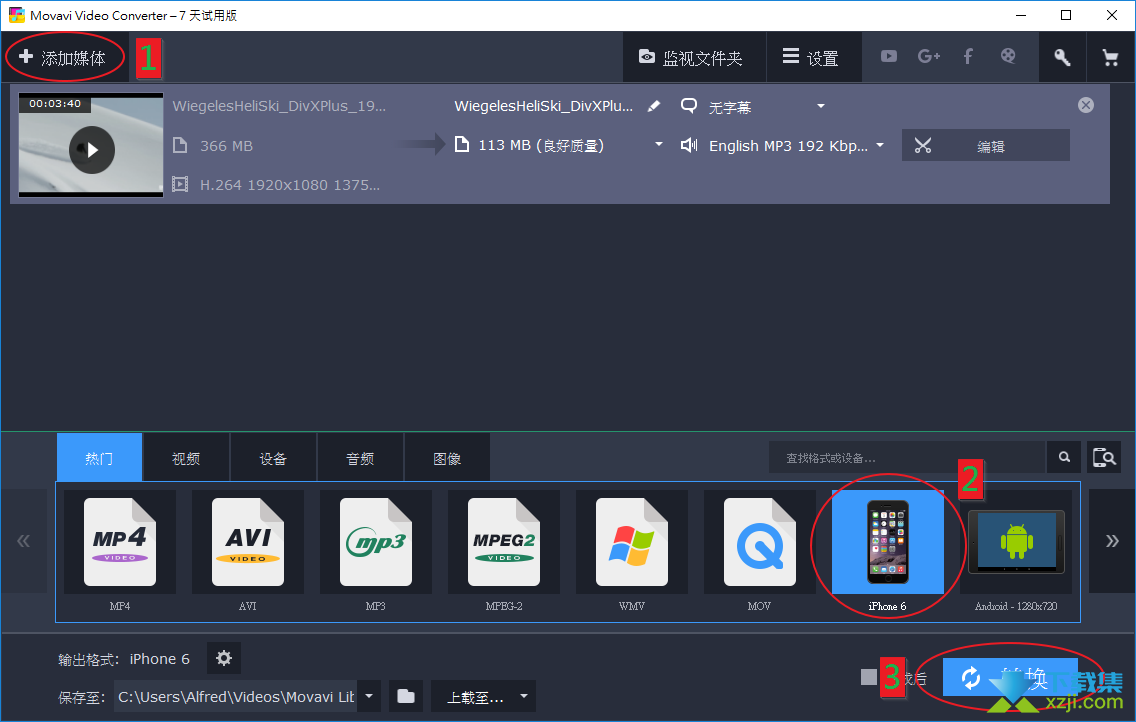Expand the save path dropdown arrow
This screenshot has width=1136, height=722.
click(x=369, y=696)
